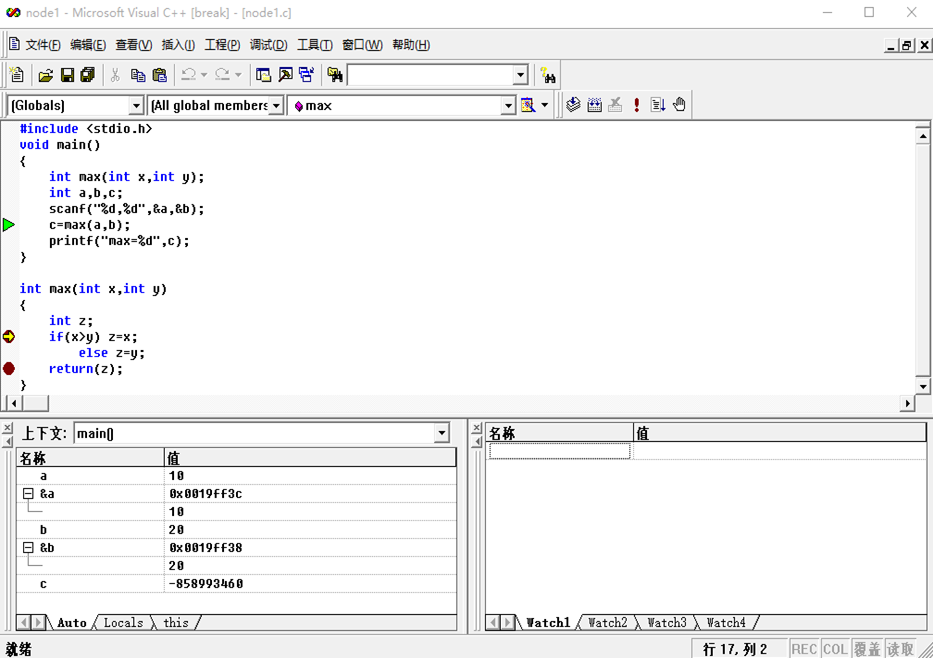933x658 pixels.
Task: Open the 文件(F) menu
Action: 43,45
